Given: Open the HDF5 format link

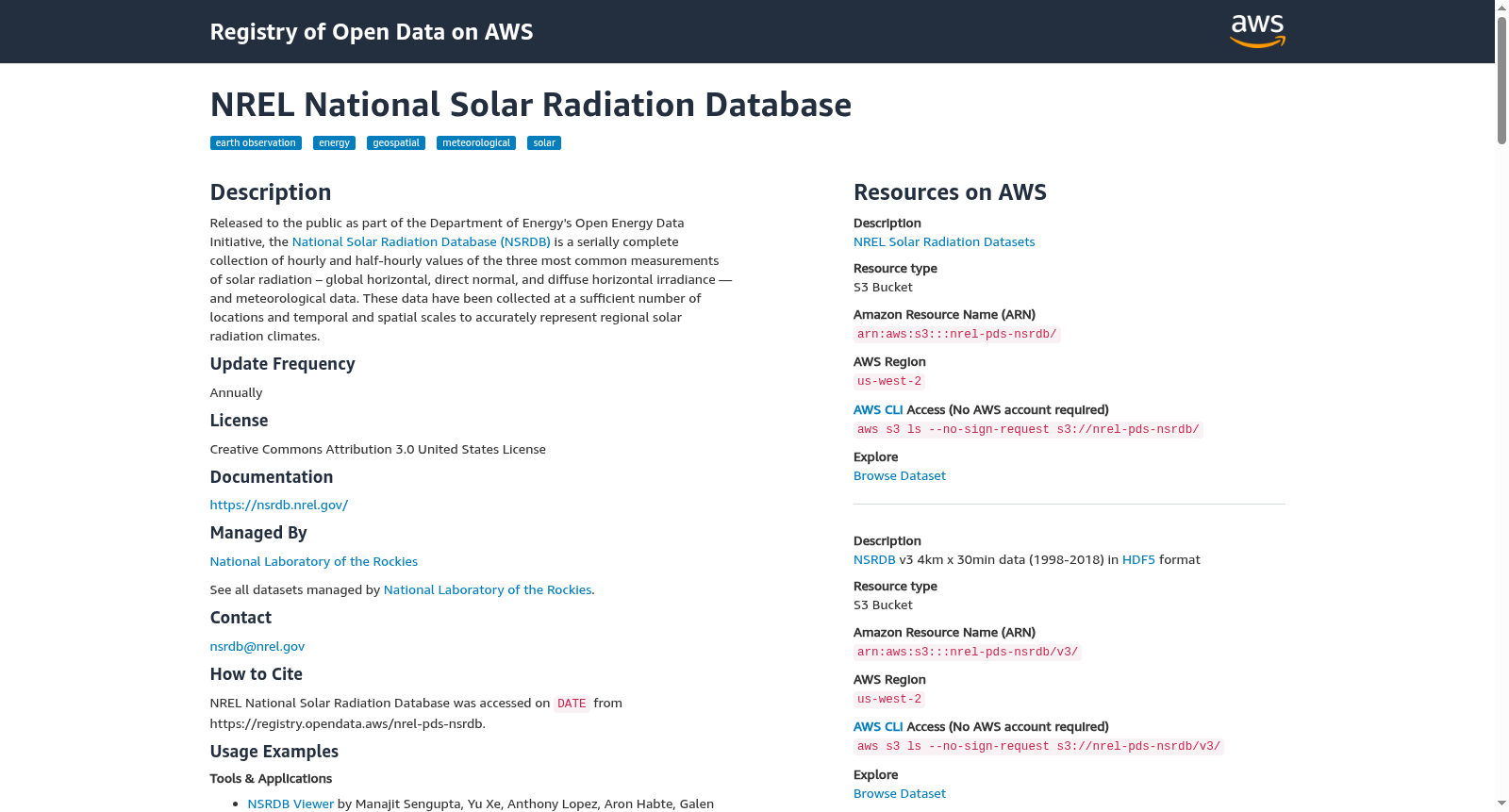Looking at the screenshot, I should (1138, 560).
